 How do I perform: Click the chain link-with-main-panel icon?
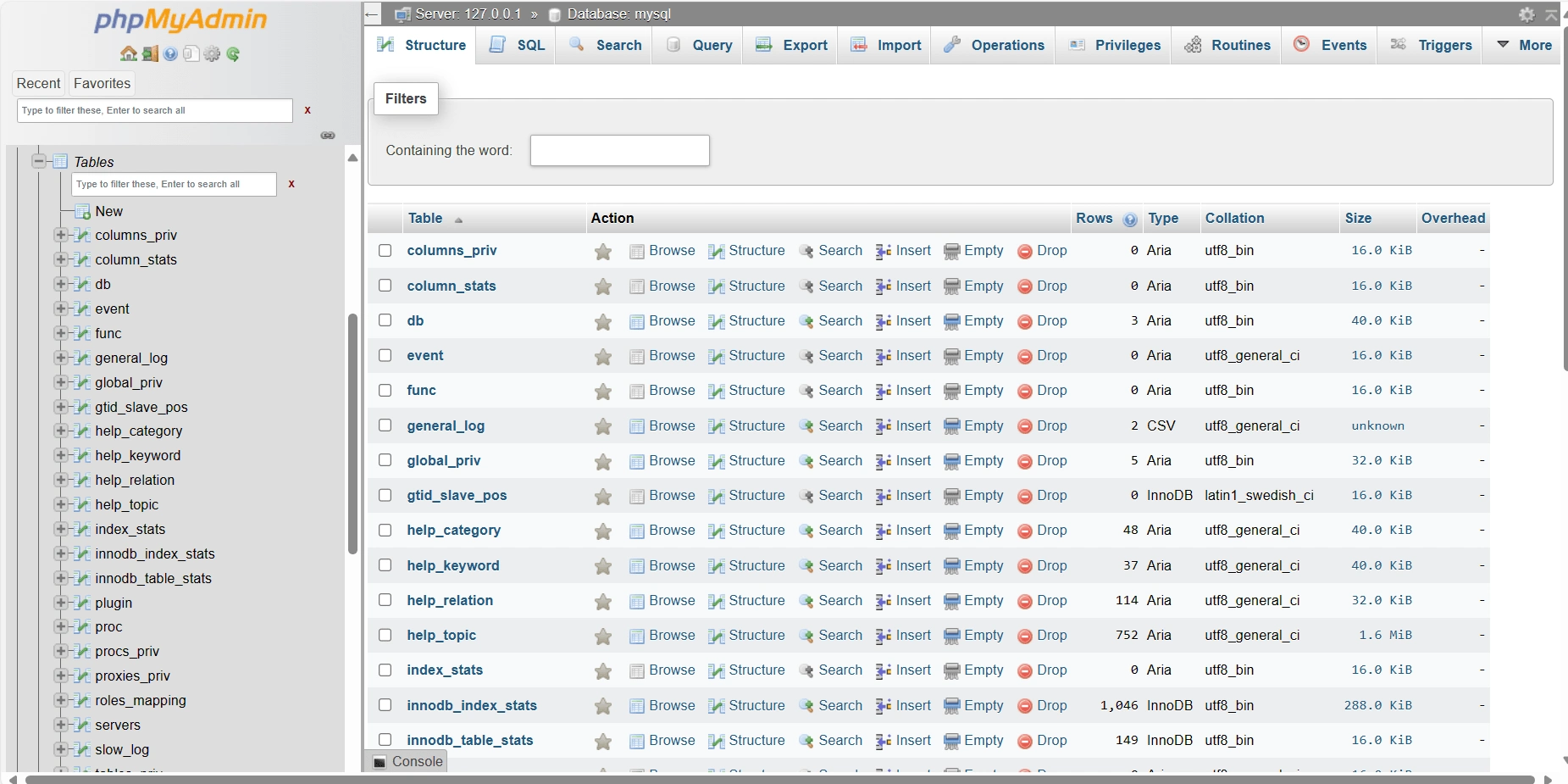328,136
